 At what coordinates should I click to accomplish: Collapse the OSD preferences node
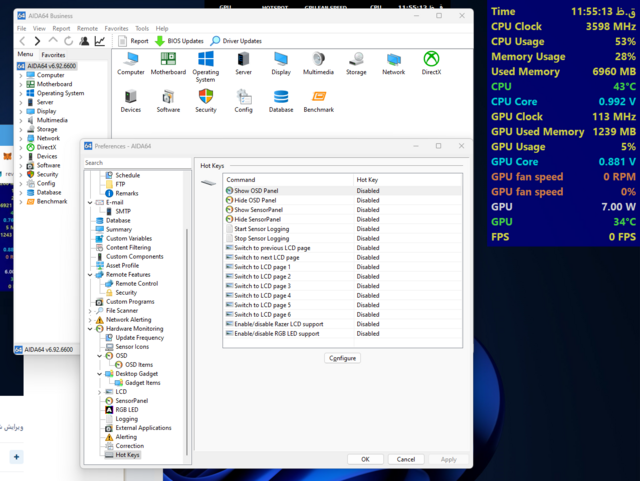pyautogui.click(x=99, y=356)
